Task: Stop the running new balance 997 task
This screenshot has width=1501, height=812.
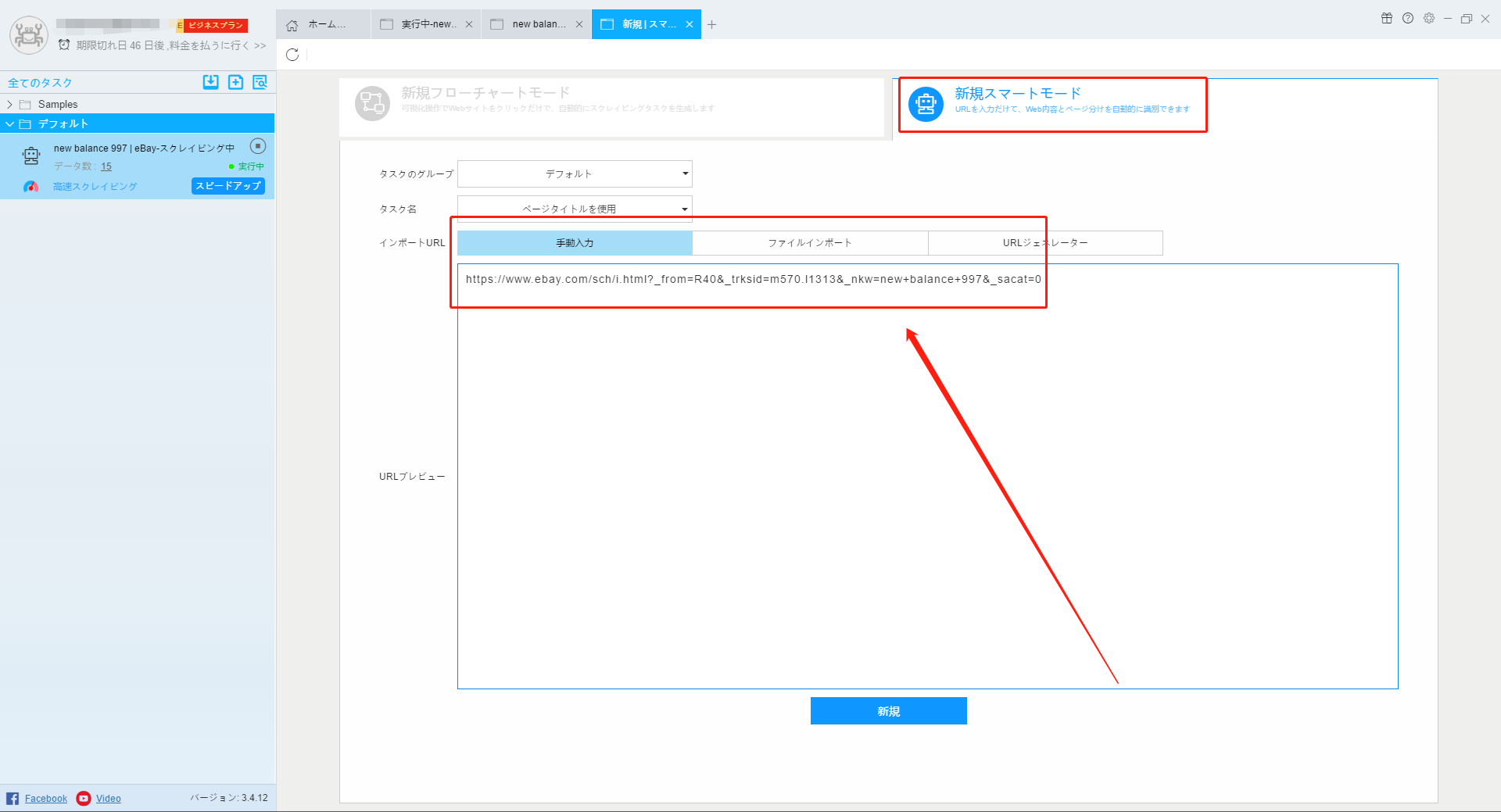Action: tap(258, 146)
